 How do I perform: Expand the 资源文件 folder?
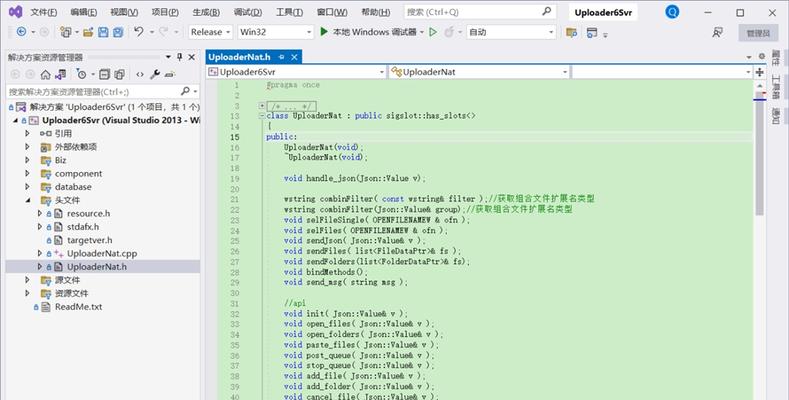(28, 293)
